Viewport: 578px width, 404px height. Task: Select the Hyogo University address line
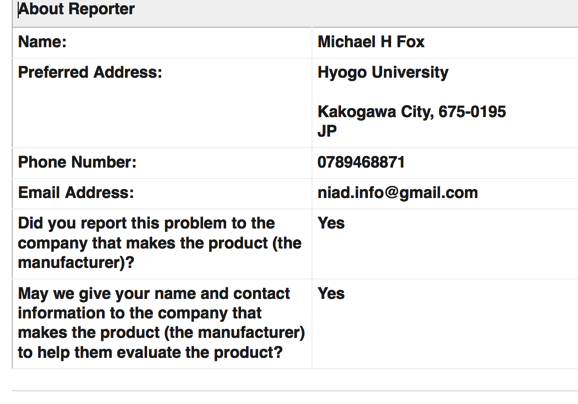click(383, 72)
